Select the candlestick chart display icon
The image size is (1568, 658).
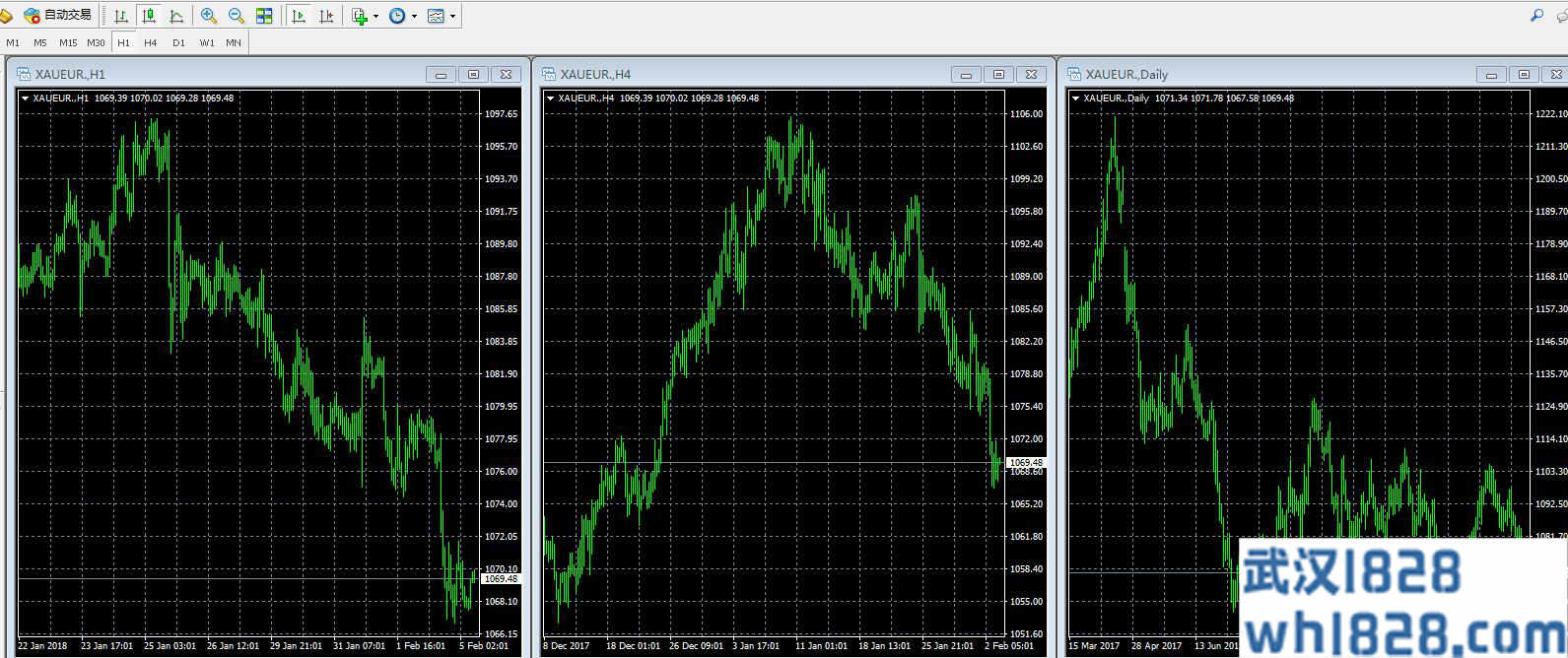click(x=149, y=16)
